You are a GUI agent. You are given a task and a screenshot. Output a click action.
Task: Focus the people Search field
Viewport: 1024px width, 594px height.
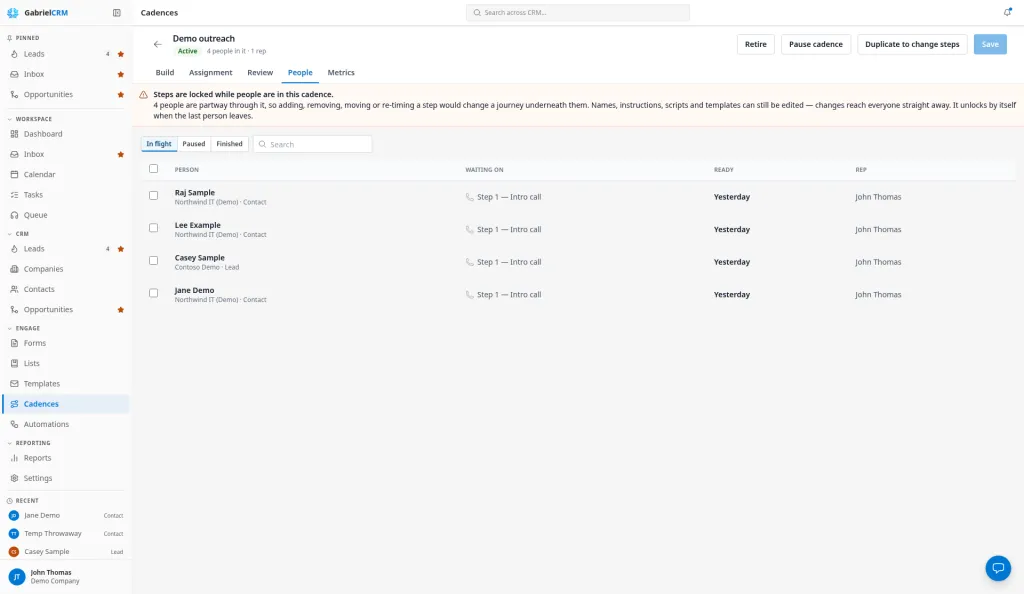click(x=313, y=144)
